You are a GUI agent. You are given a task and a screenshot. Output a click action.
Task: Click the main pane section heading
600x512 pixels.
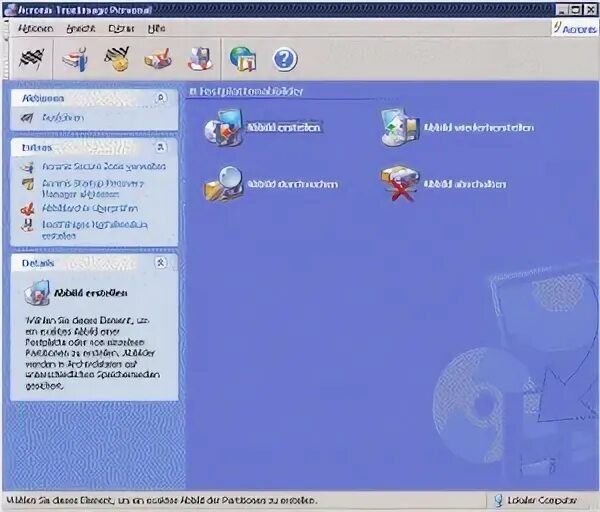coord(246,91)
